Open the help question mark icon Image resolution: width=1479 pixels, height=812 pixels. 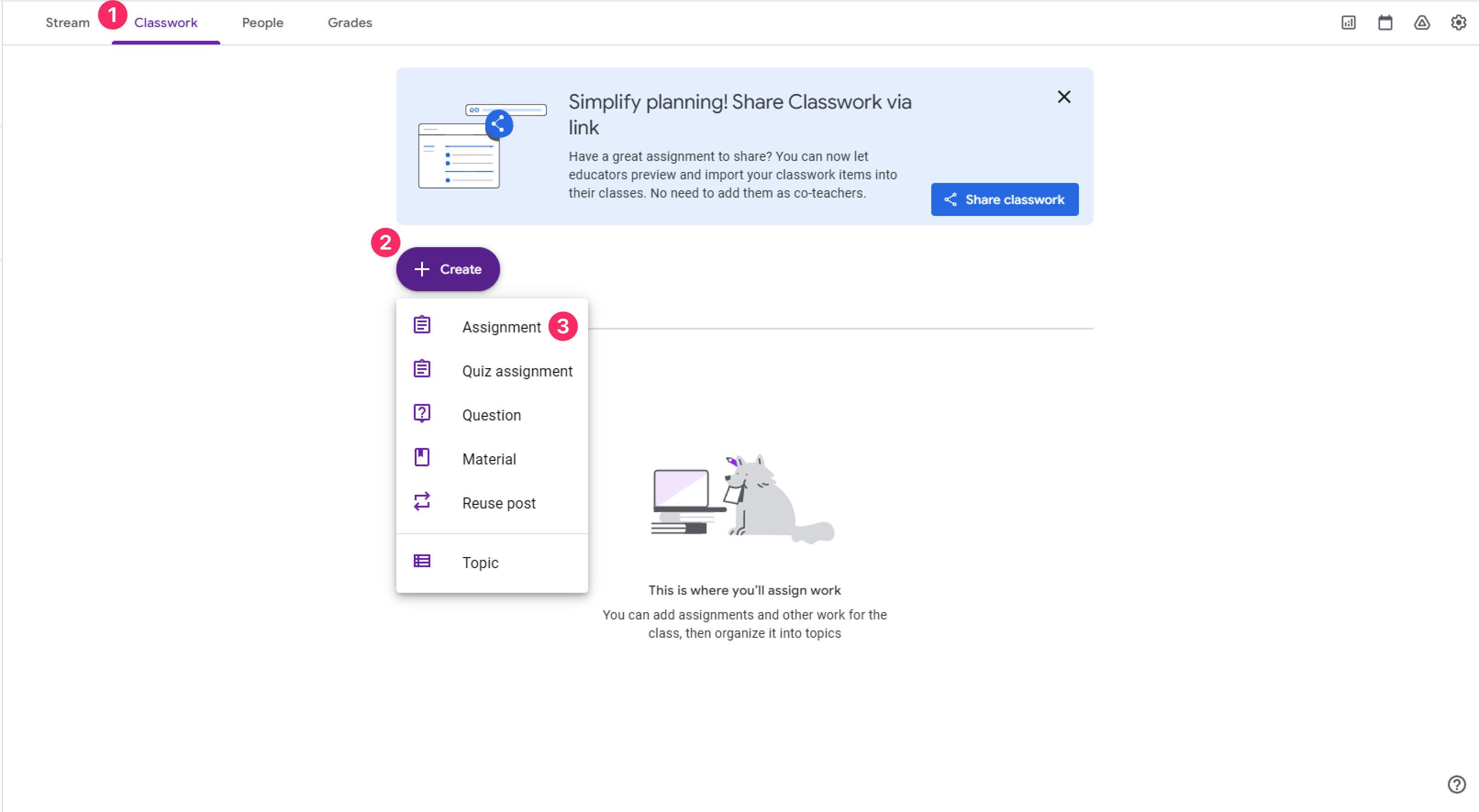click(x=1456, y=784)
